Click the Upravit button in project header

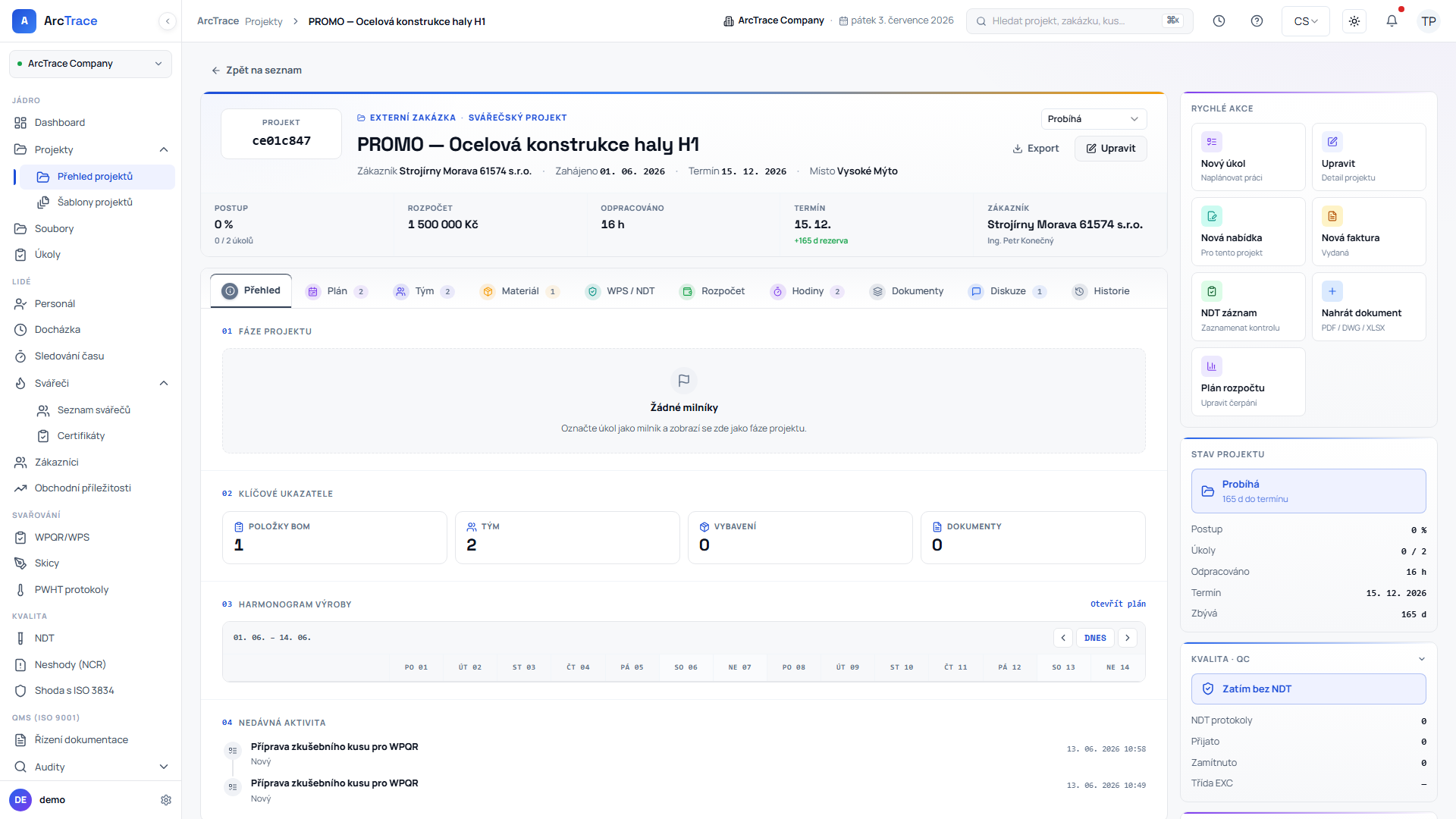point(1110,149)
